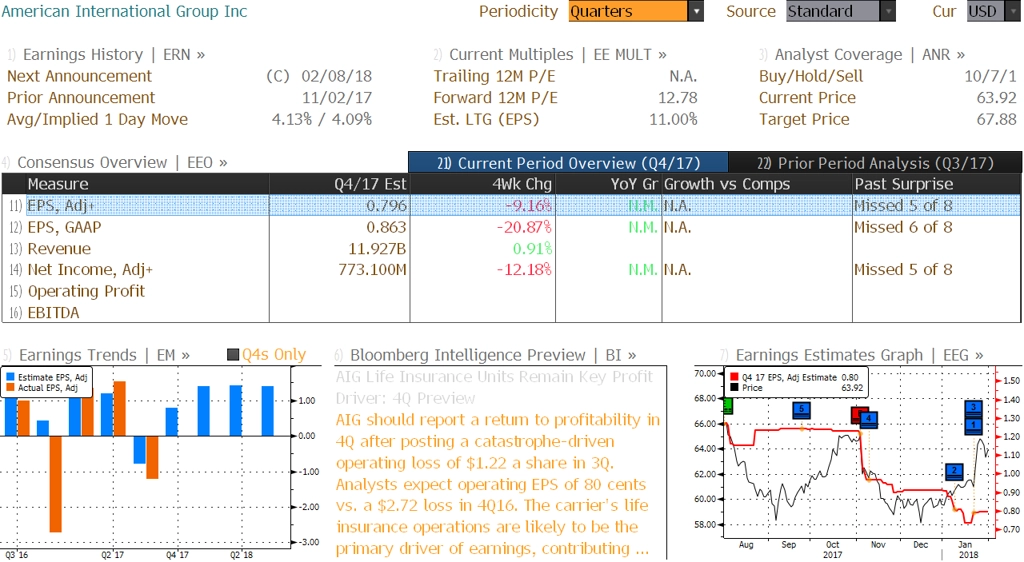Click blue Estimate EPS, Adj legend swatch
Viewport: 1024px width, 562px height.
pos(10,377)
